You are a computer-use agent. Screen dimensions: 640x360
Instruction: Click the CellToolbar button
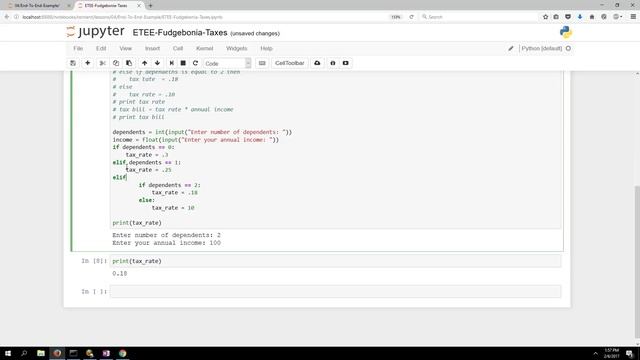(289, 63)
